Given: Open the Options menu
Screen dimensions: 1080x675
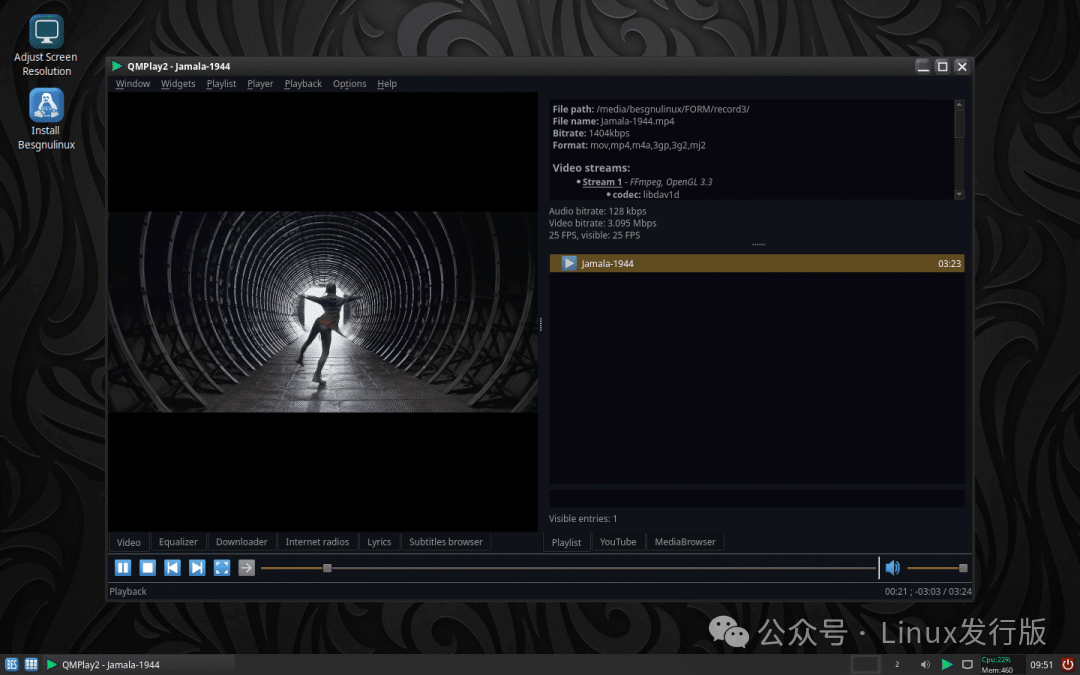Looking at the screenshot, I should 349,83.
